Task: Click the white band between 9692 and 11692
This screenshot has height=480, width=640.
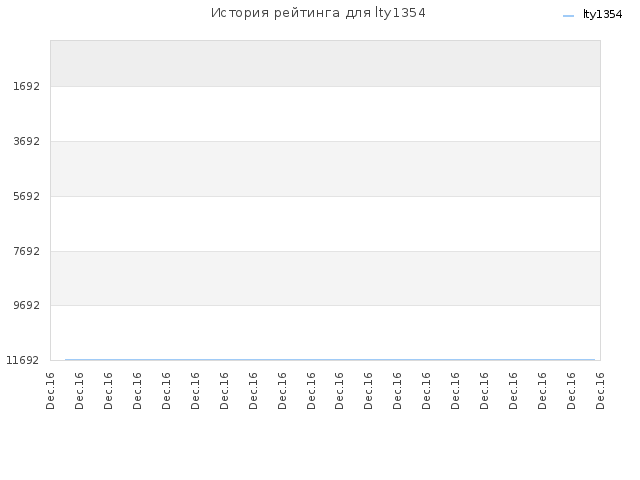Action: tap(325, 332)
